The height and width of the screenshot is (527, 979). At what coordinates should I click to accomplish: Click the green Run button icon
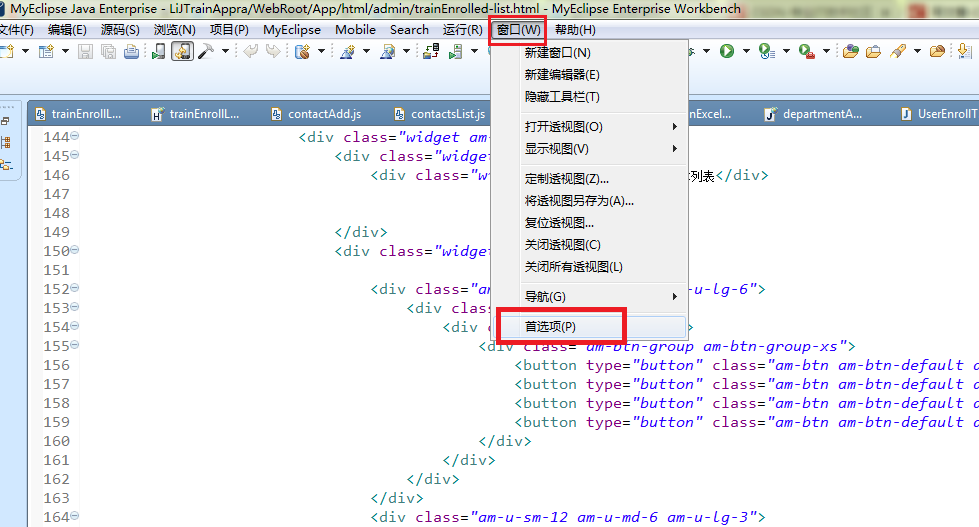pos(727,51)
